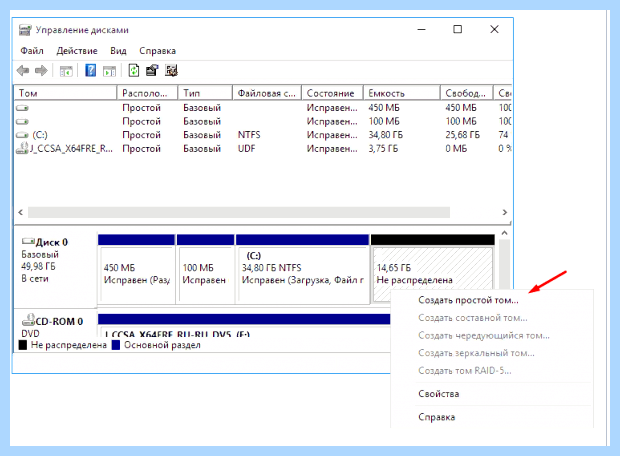Open the Вид menu

[118, 51]
